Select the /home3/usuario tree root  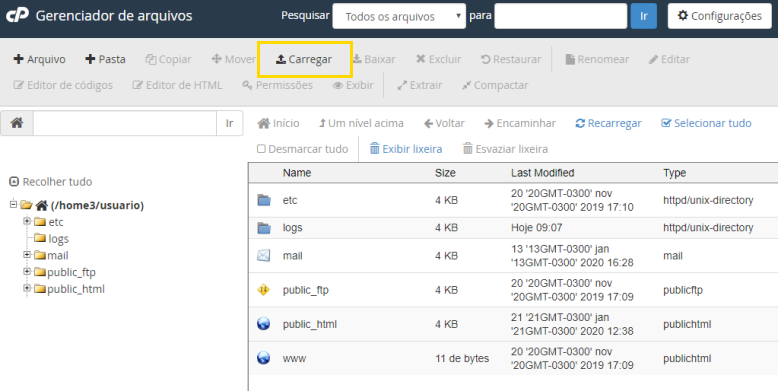pos(97,205)
